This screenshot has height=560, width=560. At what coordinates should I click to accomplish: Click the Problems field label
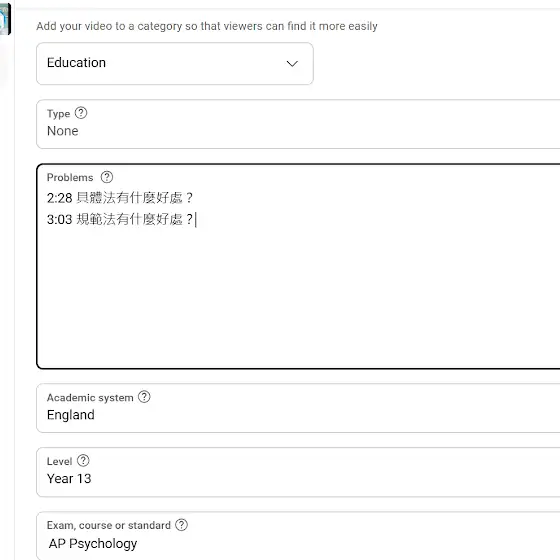coord(70,178)
